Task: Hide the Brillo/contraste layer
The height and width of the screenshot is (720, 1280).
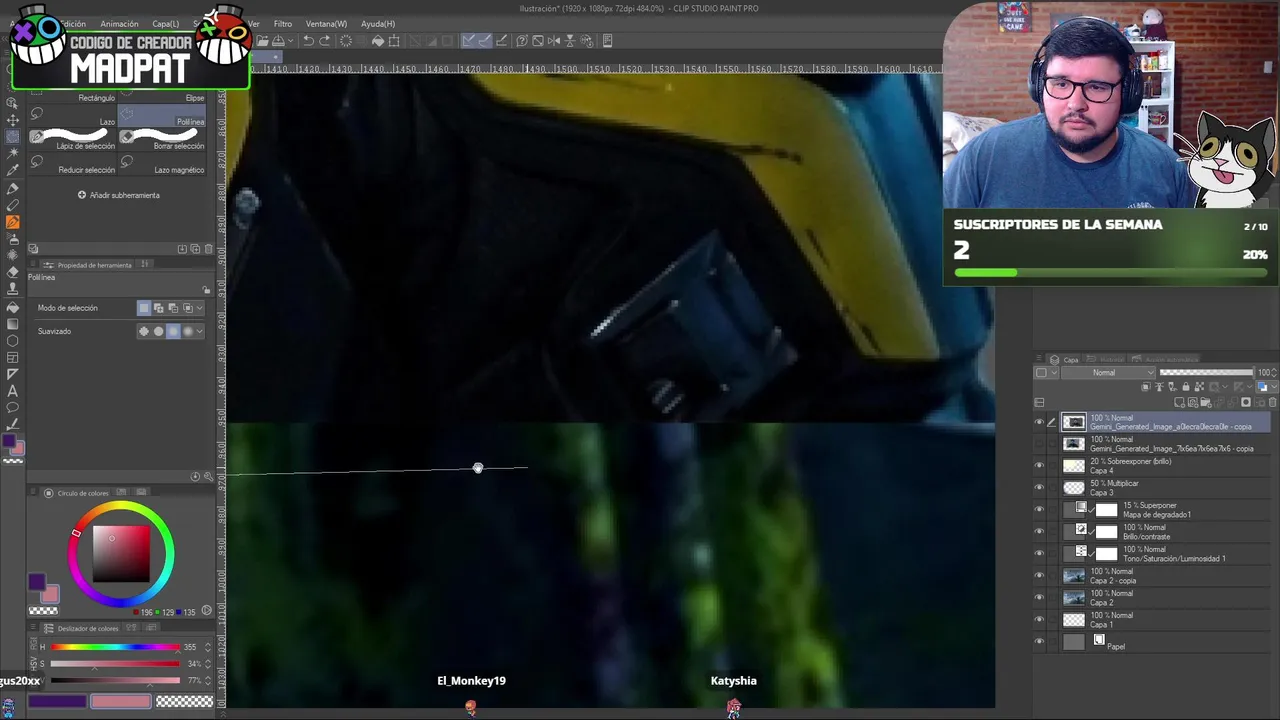Action: pos(1039,532)
